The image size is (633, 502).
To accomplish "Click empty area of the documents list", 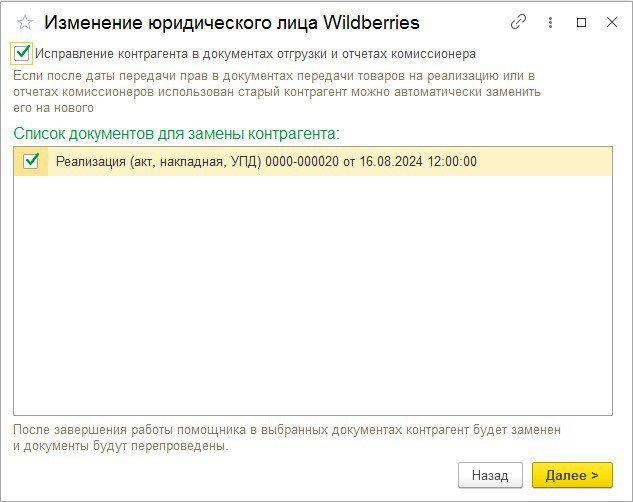I will pyautogui.click(x=312, y=300).
